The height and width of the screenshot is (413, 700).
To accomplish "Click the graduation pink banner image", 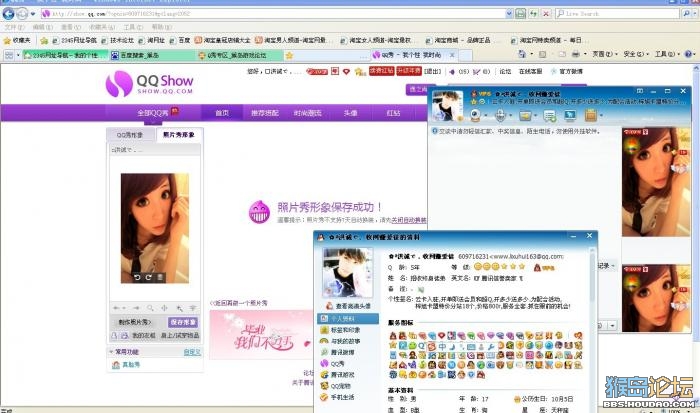I will point(261,334).
